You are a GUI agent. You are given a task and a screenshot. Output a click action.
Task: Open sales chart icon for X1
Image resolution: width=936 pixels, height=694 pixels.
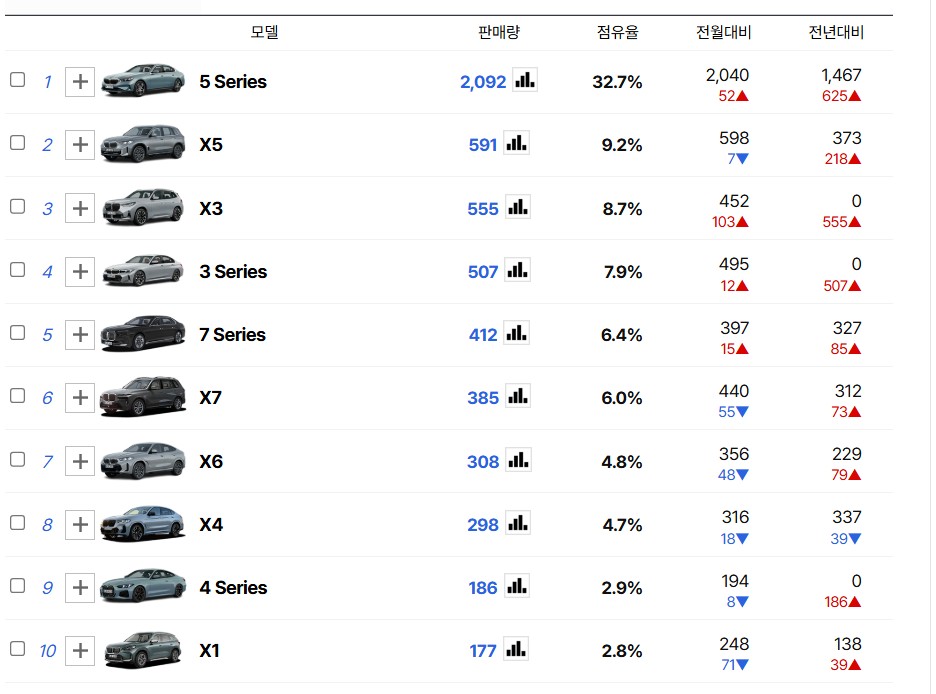516,649
